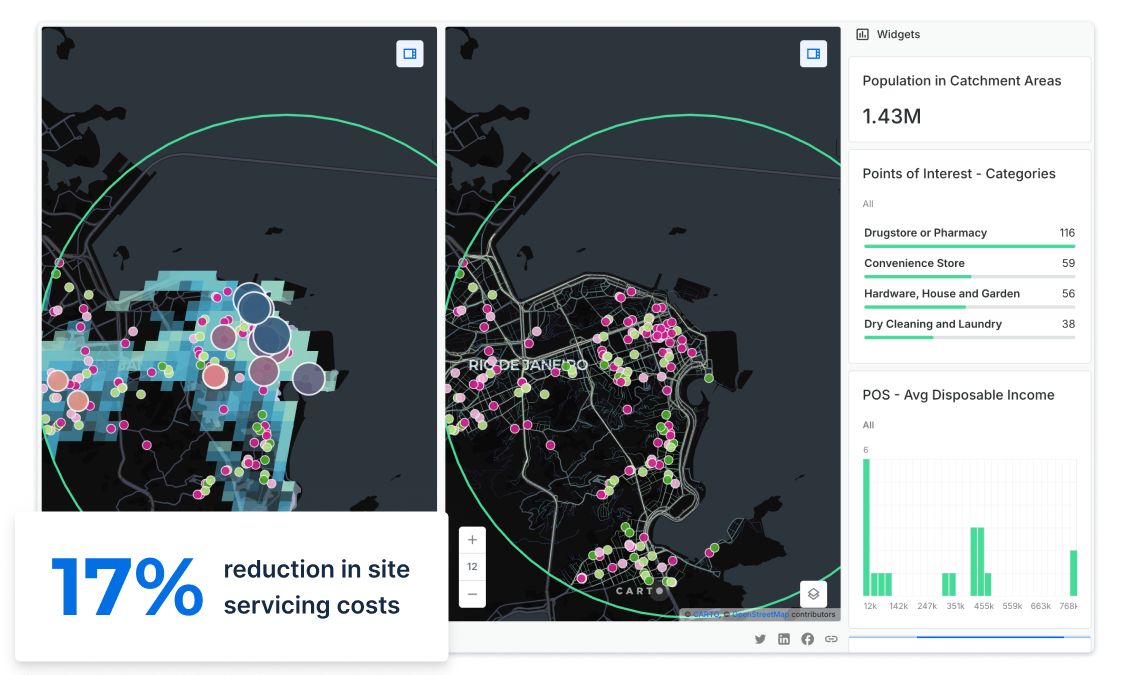The height and width of the screenshot is (675, 1131).
Task: Share map via Twitter icon
Action: 760,639
